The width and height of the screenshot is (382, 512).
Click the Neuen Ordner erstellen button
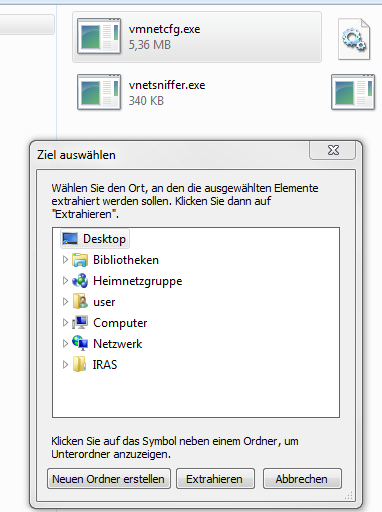[109, 479]
